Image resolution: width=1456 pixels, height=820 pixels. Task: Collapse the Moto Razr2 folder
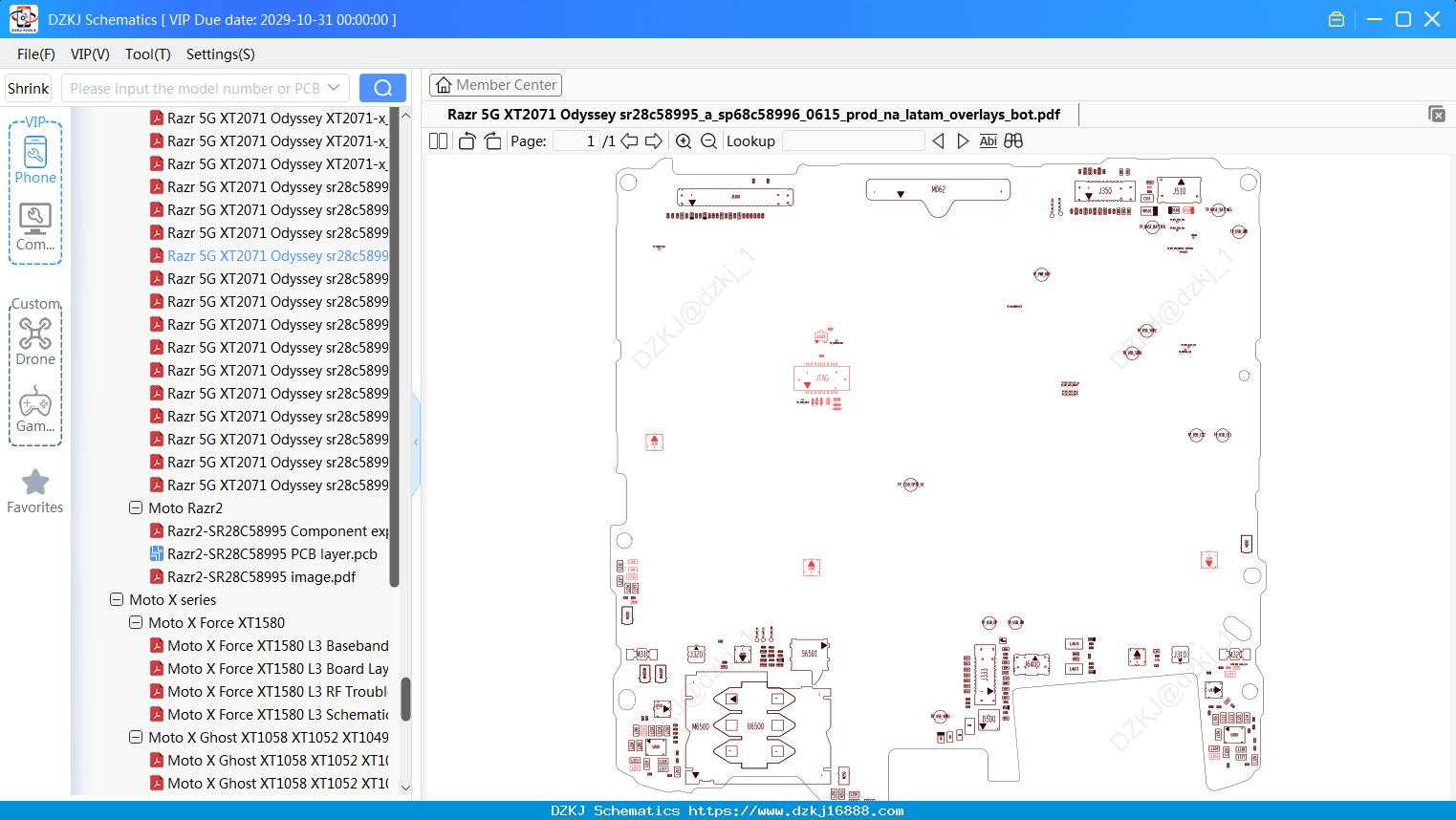(x=136, y=508)
